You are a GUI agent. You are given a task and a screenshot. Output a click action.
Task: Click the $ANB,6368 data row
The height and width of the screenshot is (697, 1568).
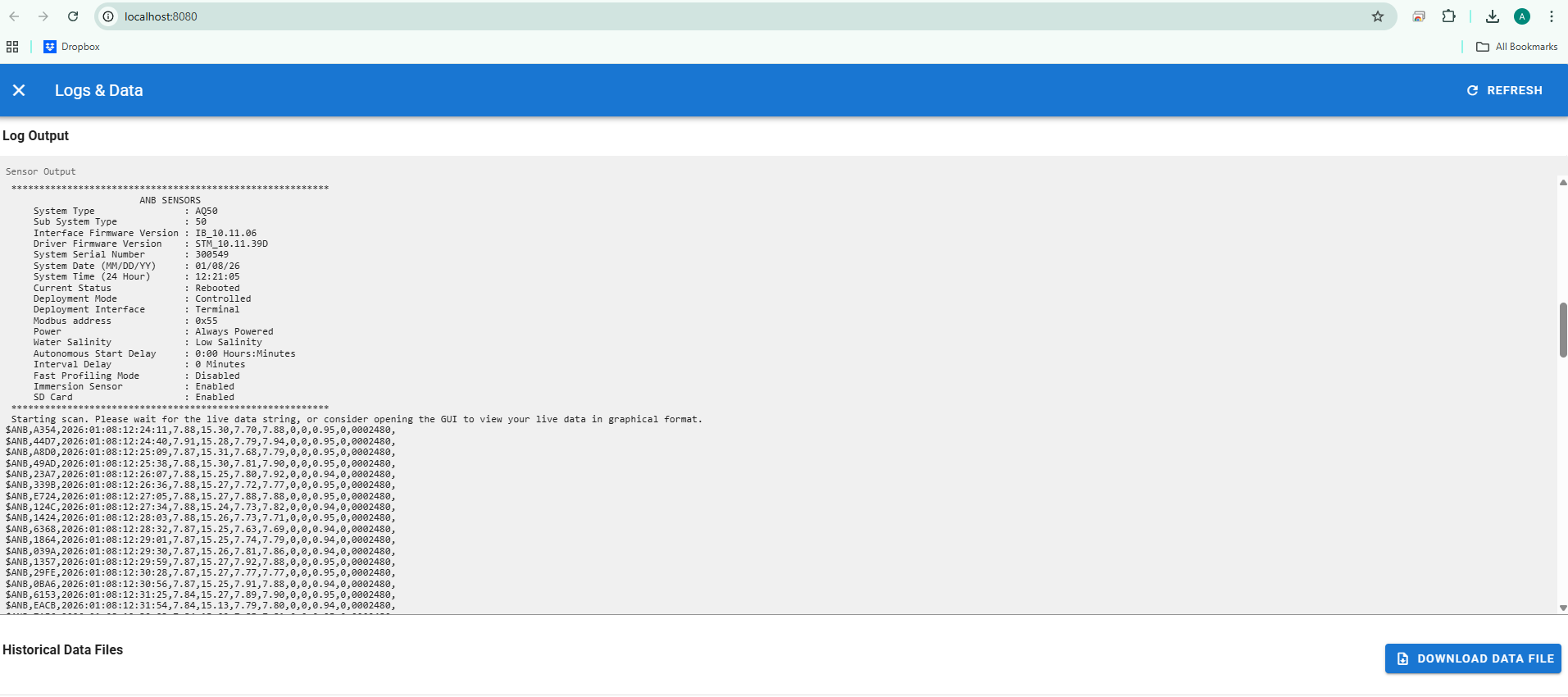(x=201, y=529)
